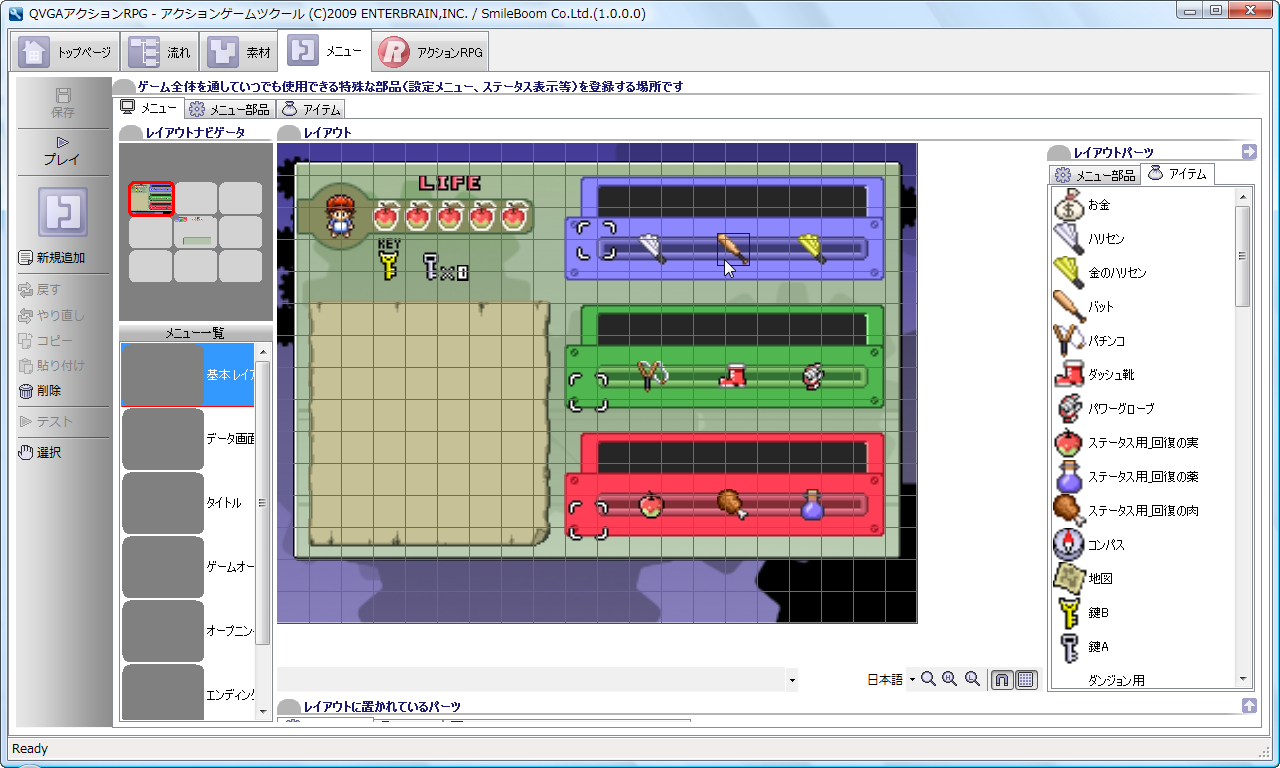Select the コンパス compass icon
This screenshot has height=768, width=1280.
[x=1070, y=545]
